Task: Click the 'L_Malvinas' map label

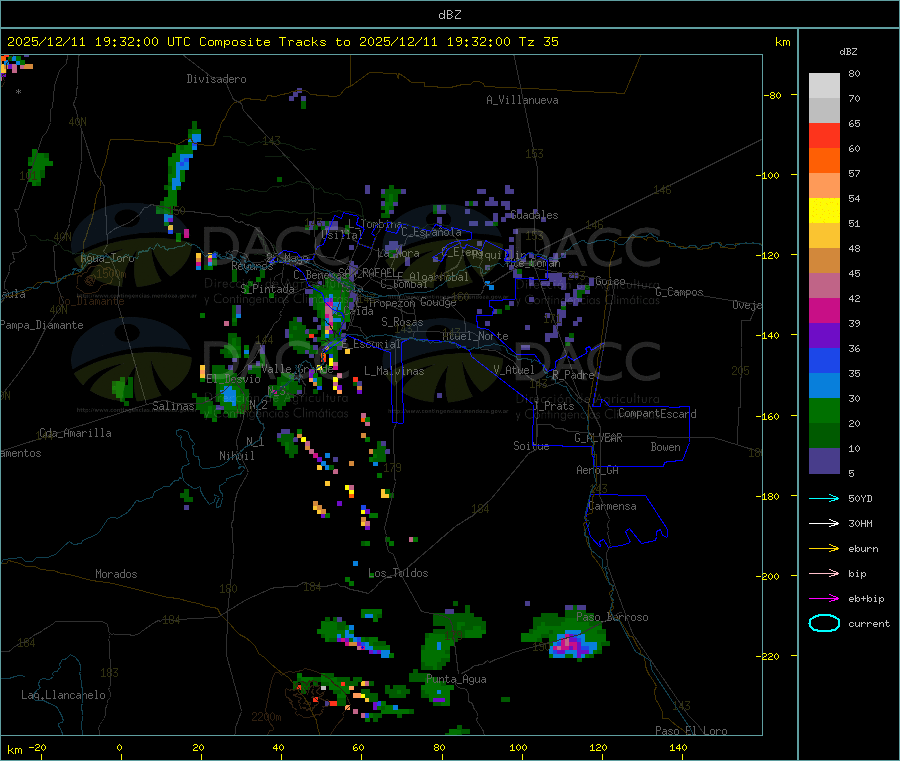Action: tap(394, 371)
